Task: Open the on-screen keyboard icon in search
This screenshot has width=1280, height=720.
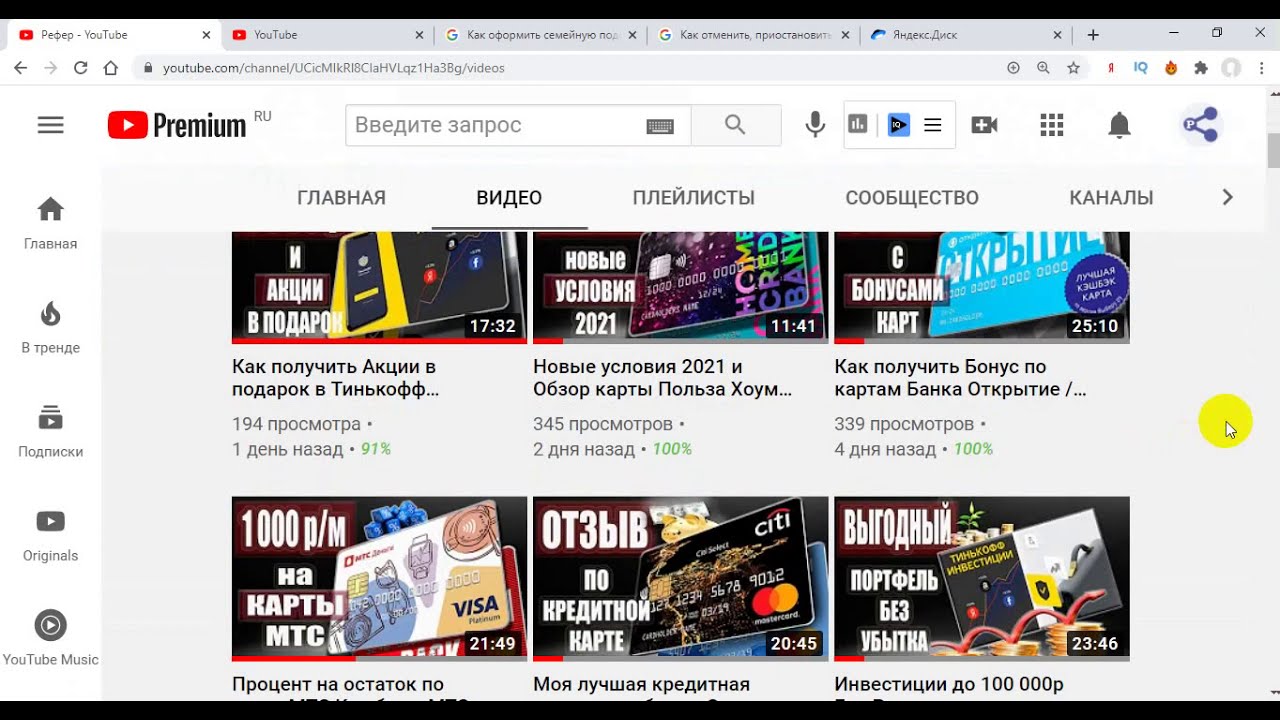Action: click(660, 126)
